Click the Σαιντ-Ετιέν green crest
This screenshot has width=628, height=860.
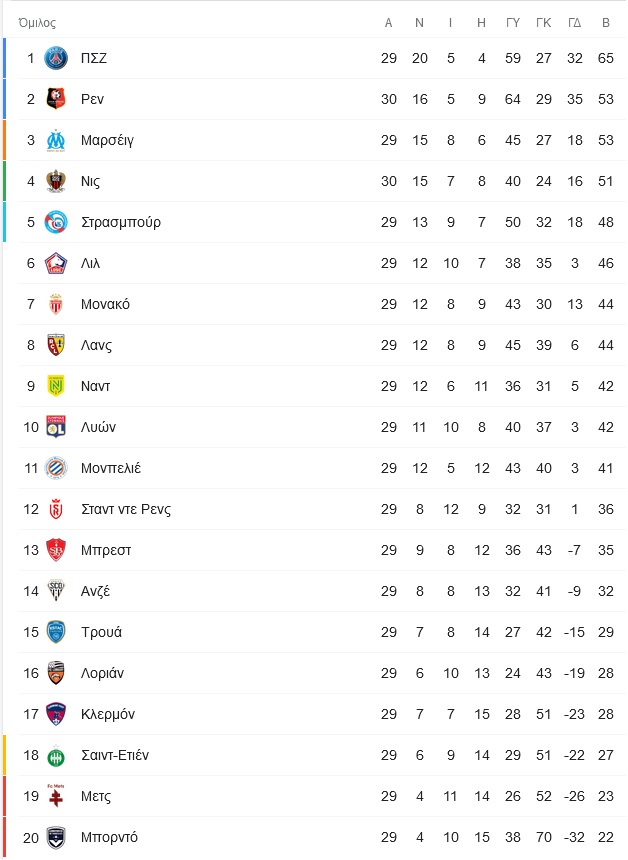click(x=56, y=755)
